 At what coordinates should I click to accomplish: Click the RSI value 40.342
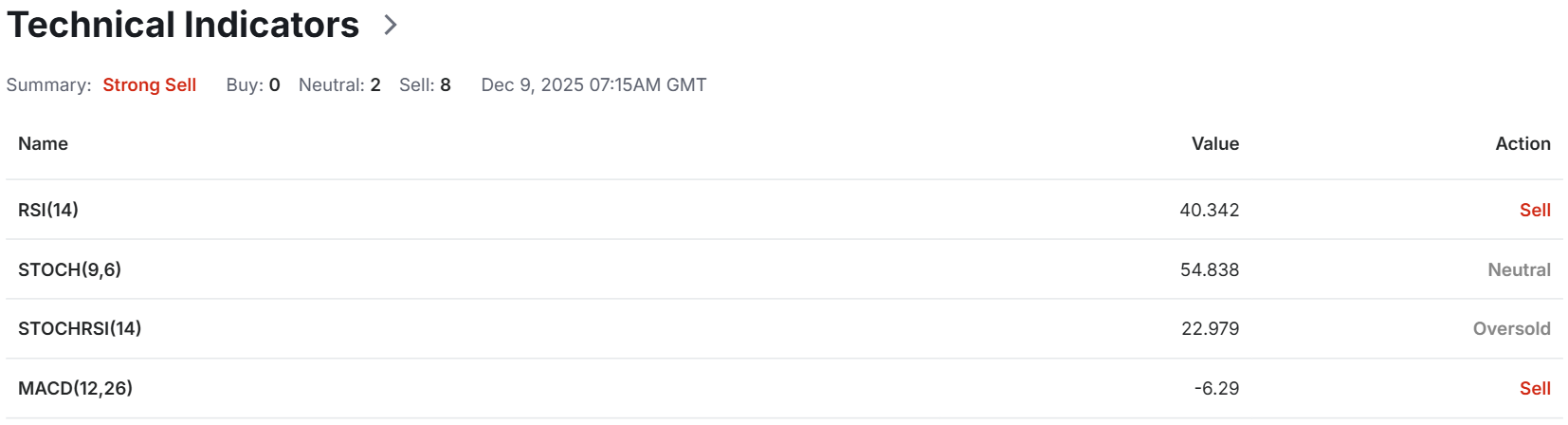1210,210
